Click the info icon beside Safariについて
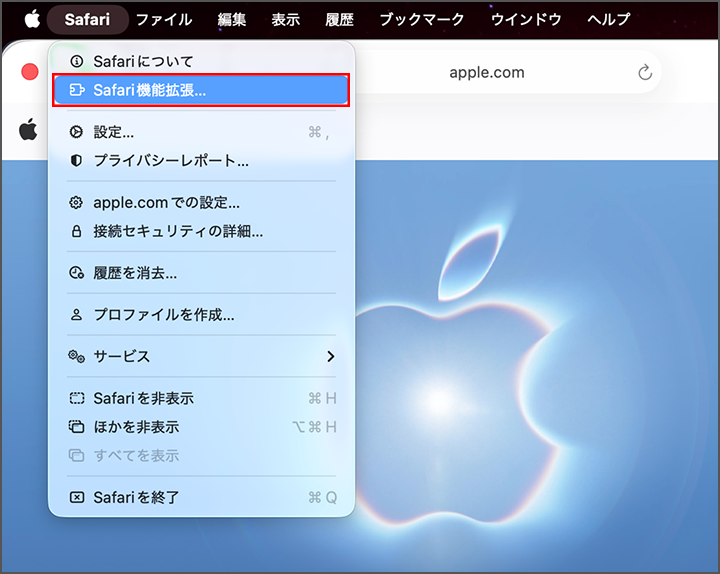The image size is (720, 574). [77, 61]
